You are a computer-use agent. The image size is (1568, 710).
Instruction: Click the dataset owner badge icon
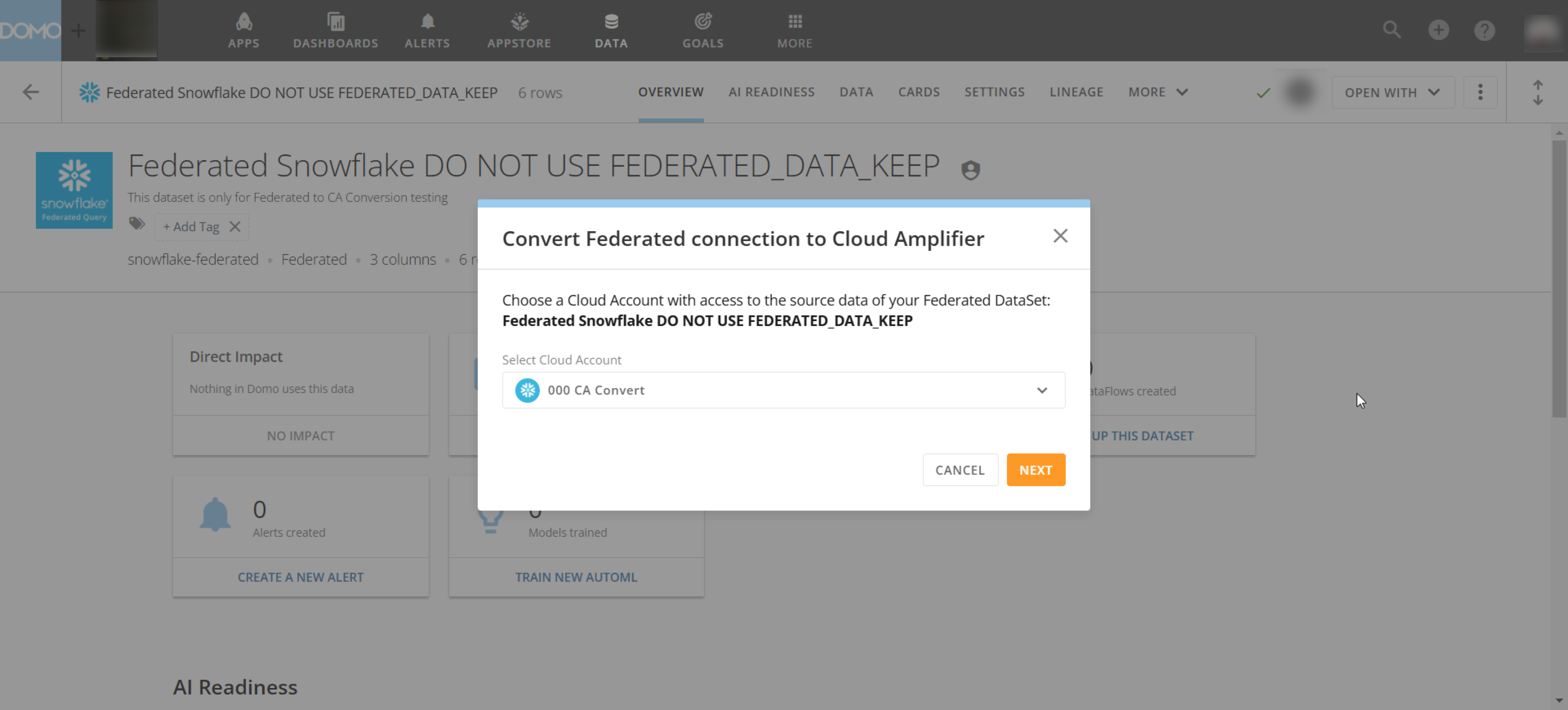point(970,170)
